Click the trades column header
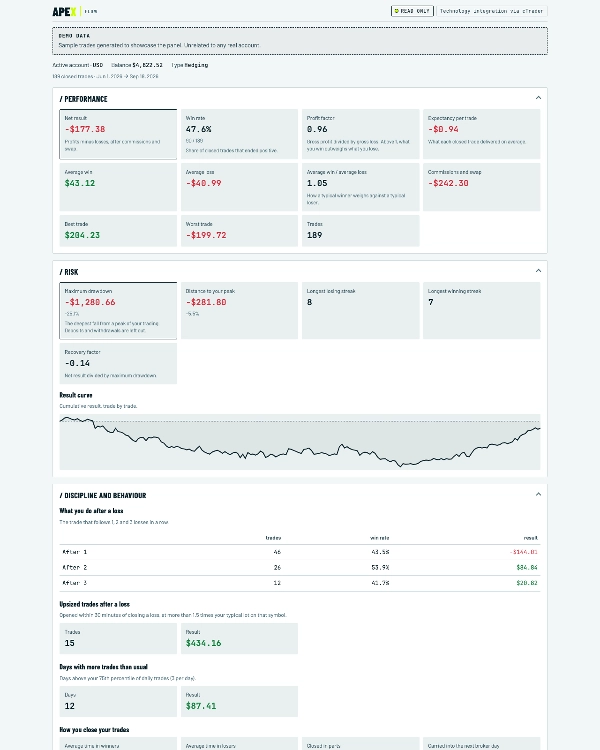Screen dimensions: 600x750 [x=273, y=538]
